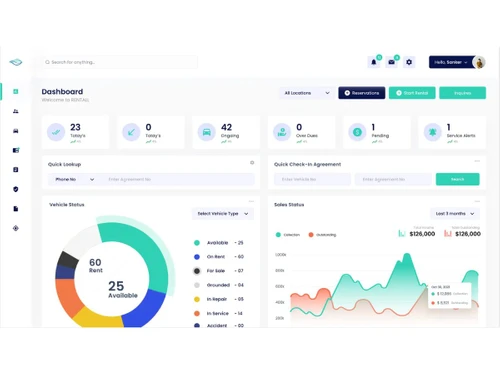
Task: Toggle the Outstanding series legend
Action: (x=322, y=235)
